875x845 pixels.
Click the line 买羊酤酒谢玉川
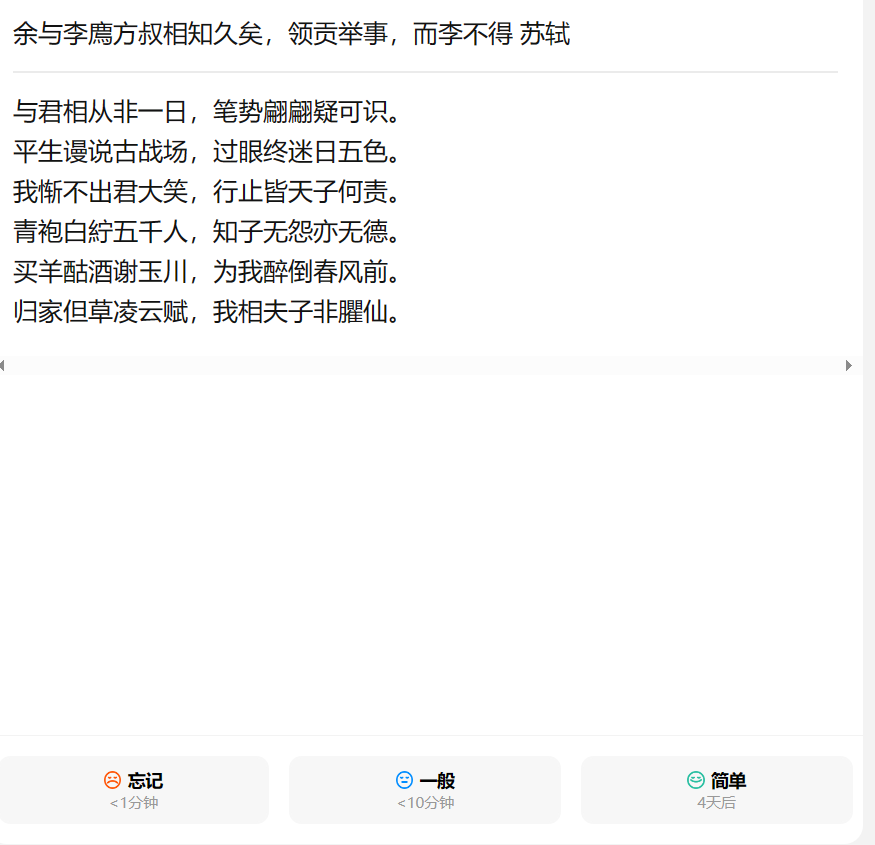pyautogui.click(x=100, y=272)
